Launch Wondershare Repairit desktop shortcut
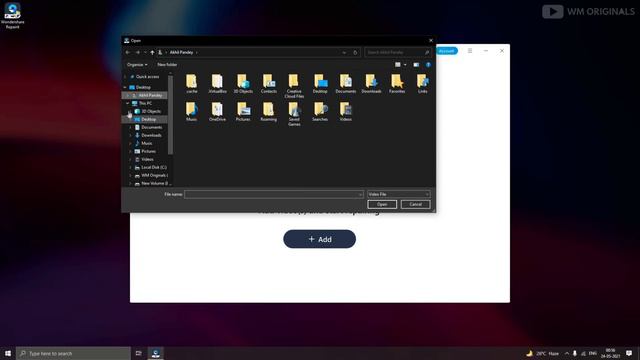The height and width of the screenshot is (360, 640). point(12,16)
